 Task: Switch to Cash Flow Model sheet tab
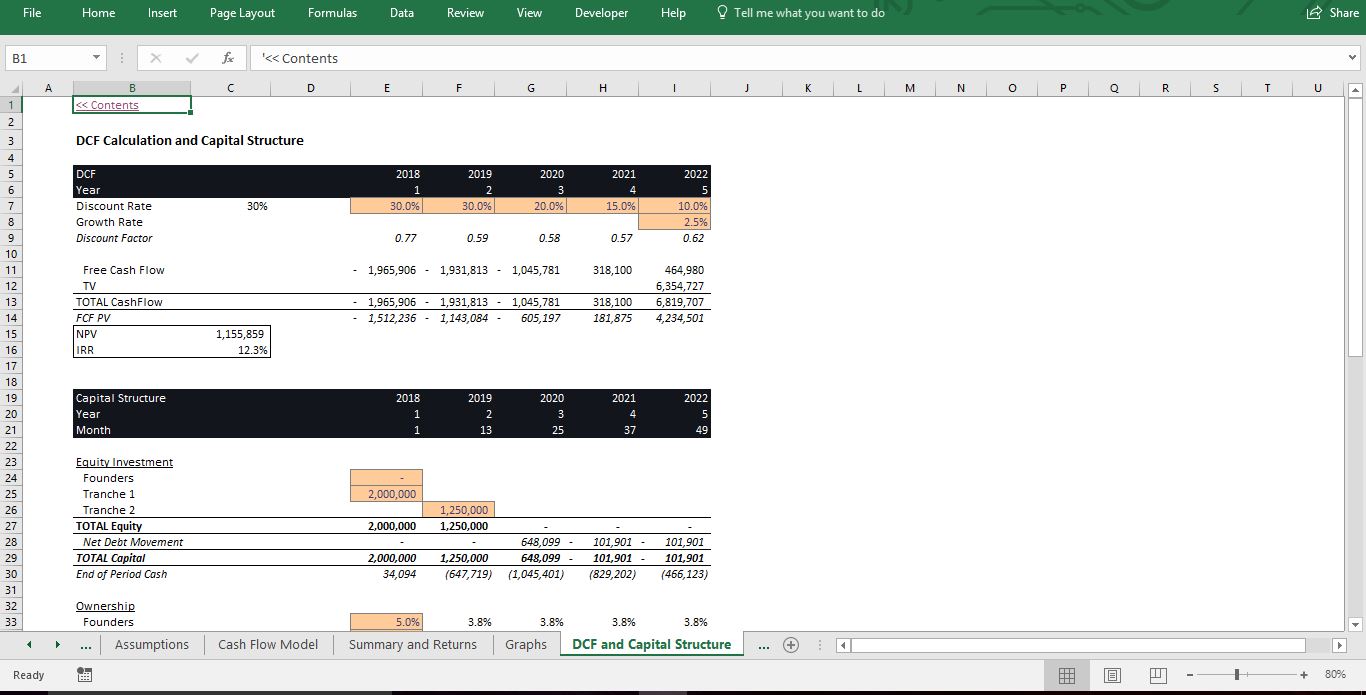point(268,645)
